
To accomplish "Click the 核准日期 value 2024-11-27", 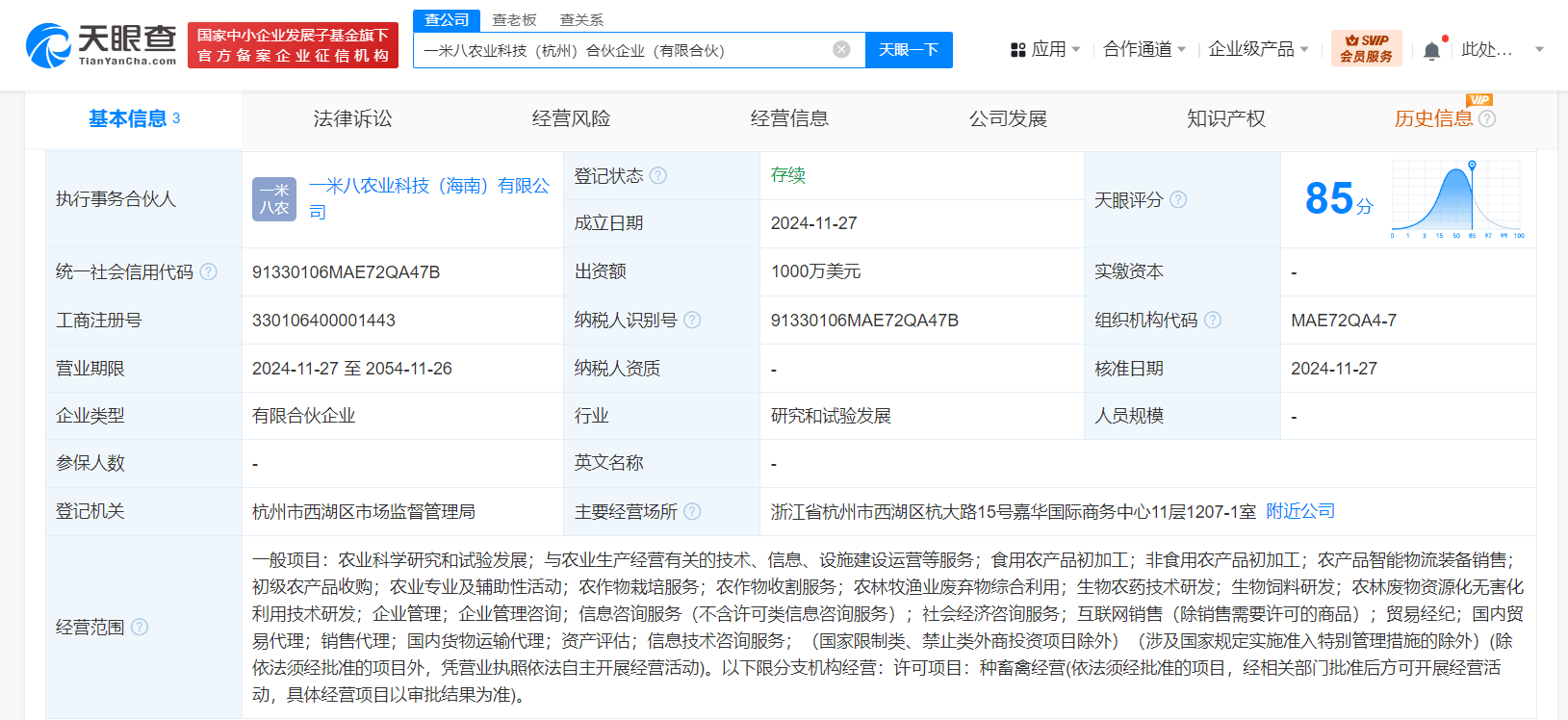I will pyautogui.click(x=1334, y=369).
